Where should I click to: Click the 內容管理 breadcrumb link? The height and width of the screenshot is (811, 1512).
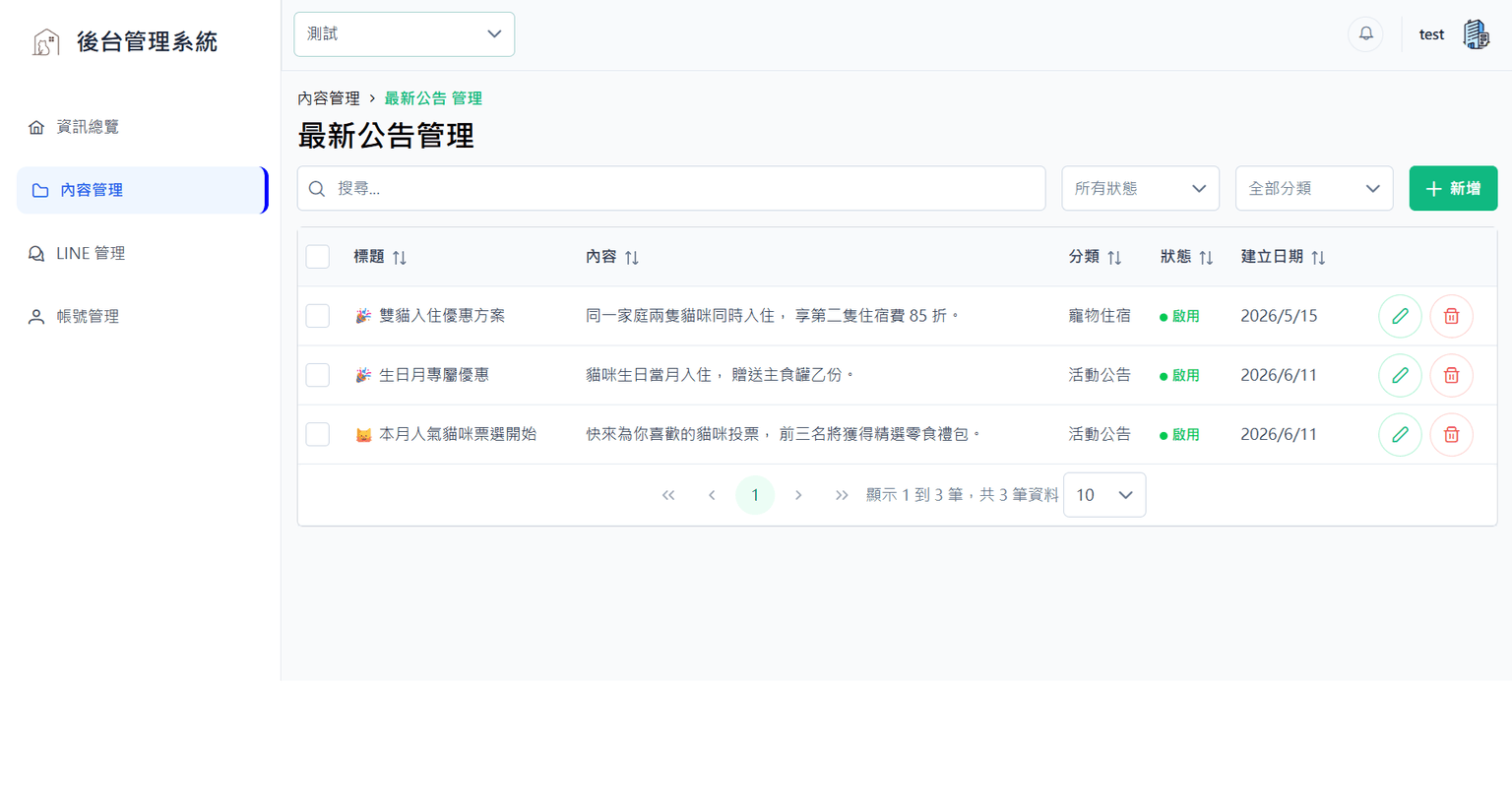pos(329,98)
